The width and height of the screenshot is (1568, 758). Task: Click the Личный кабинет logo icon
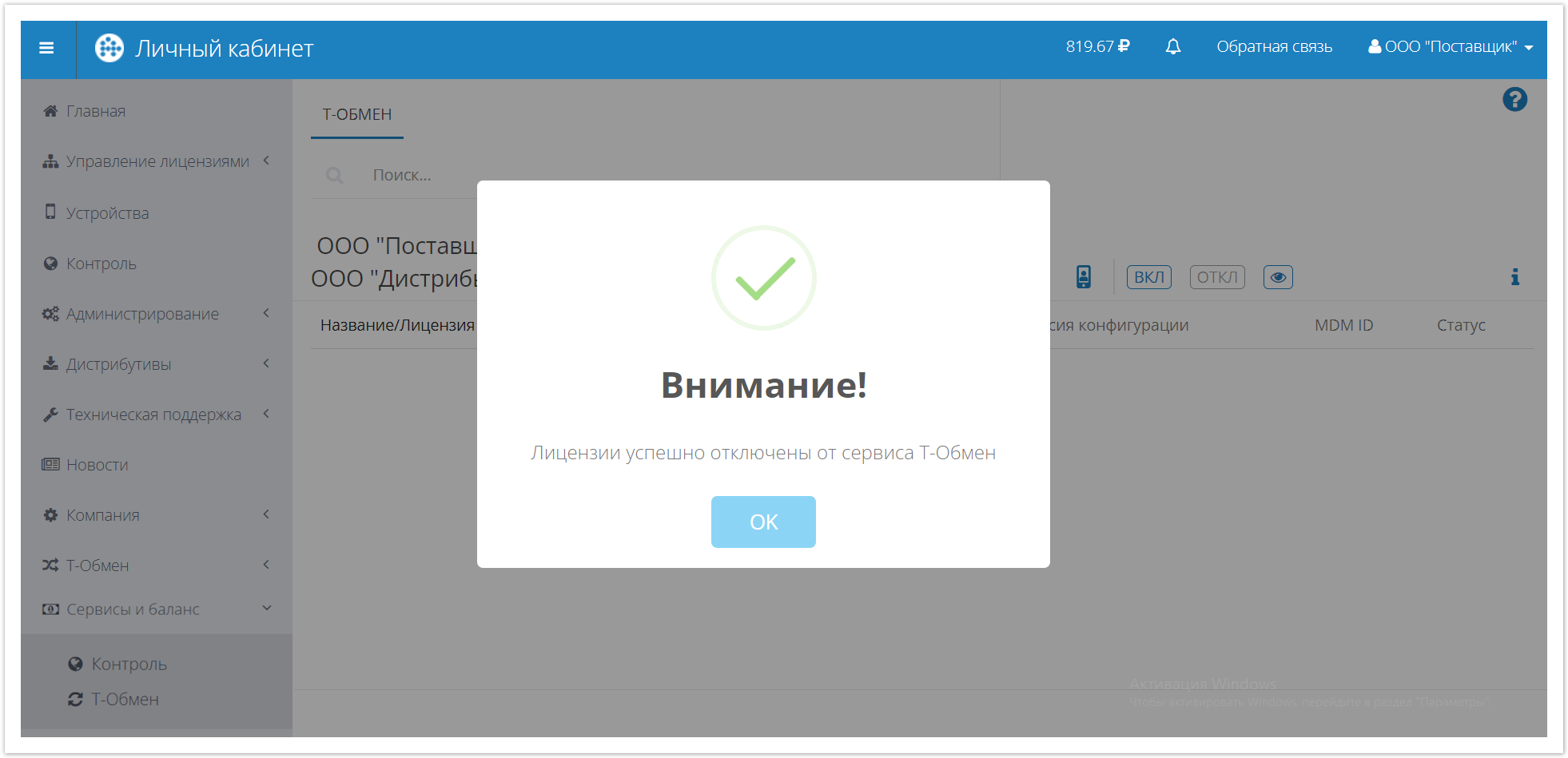click(x=109, y=49)
